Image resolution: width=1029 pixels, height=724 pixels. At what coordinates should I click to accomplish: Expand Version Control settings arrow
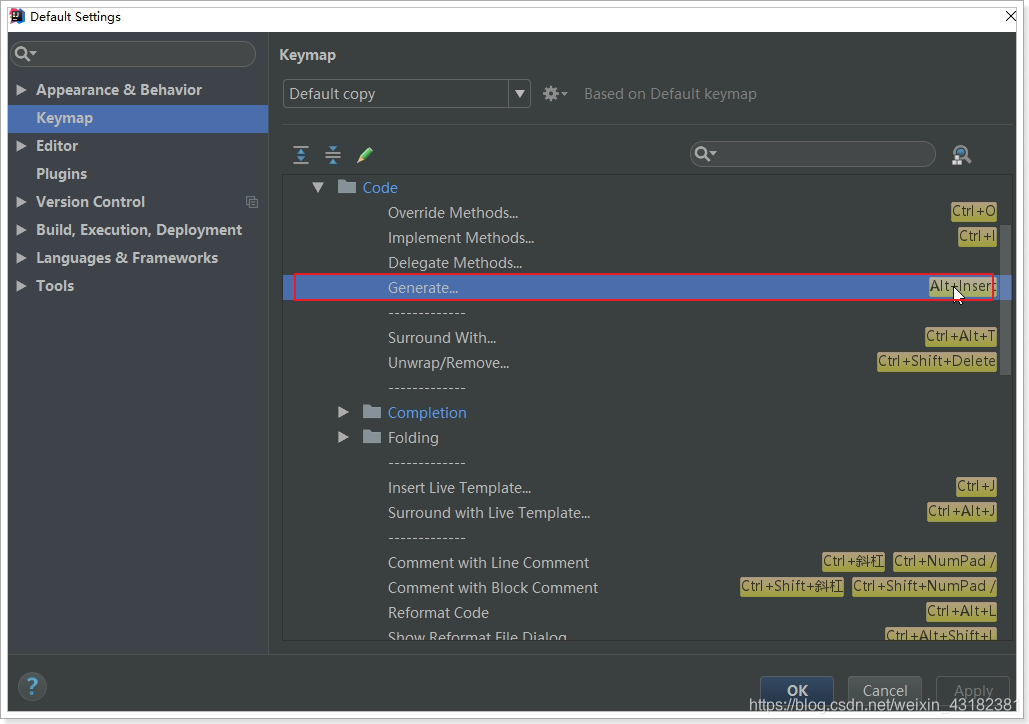pyautogui.click(x=21, y=202)
